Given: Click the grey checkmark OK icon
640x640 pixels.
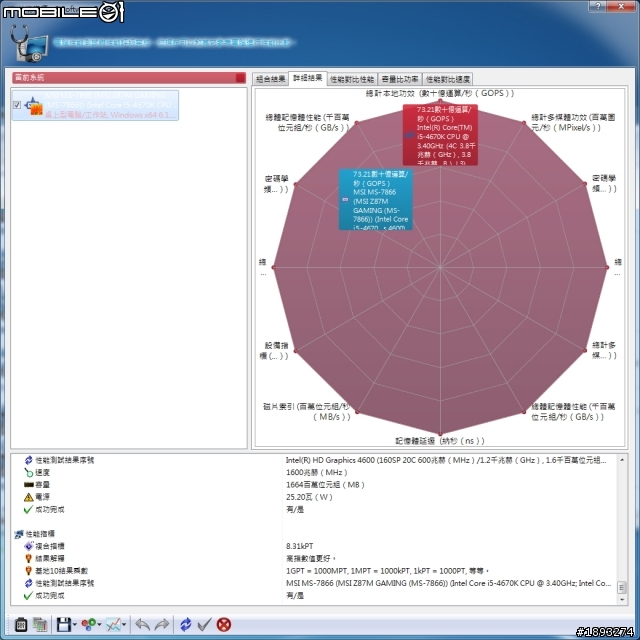Looking at the screenshot, I should 204,624.
